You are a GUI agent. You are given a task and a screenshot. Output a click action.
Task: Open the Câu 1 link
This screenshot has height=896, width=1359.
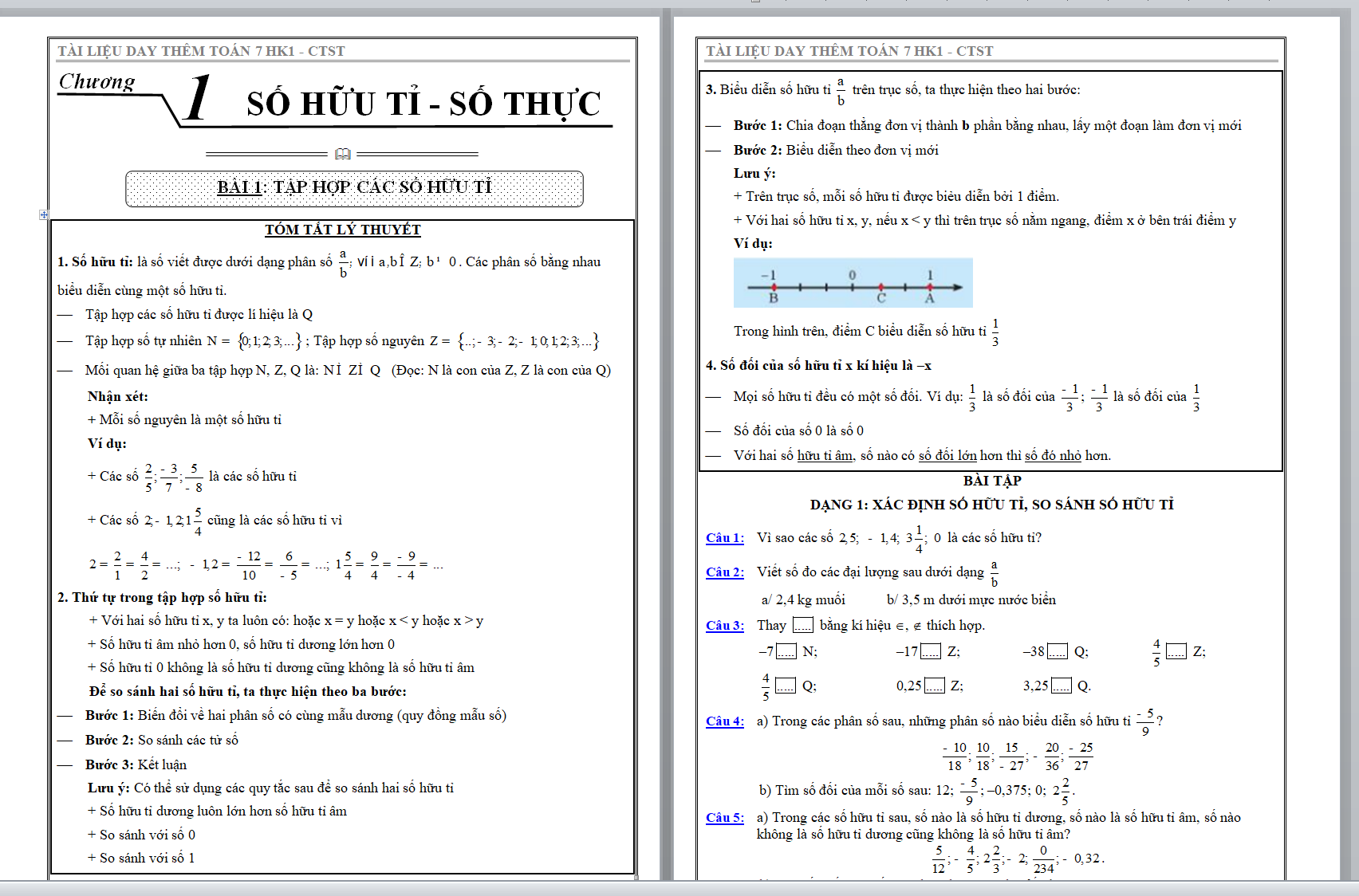[725, 538]
